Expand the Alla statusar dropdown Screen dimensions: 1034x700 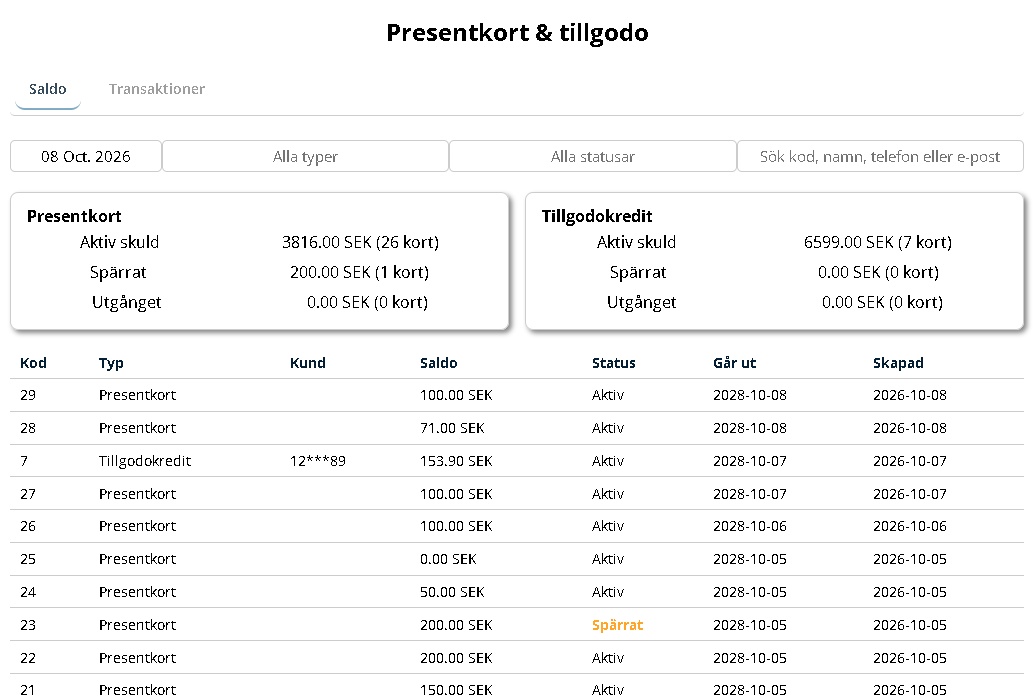592,156
